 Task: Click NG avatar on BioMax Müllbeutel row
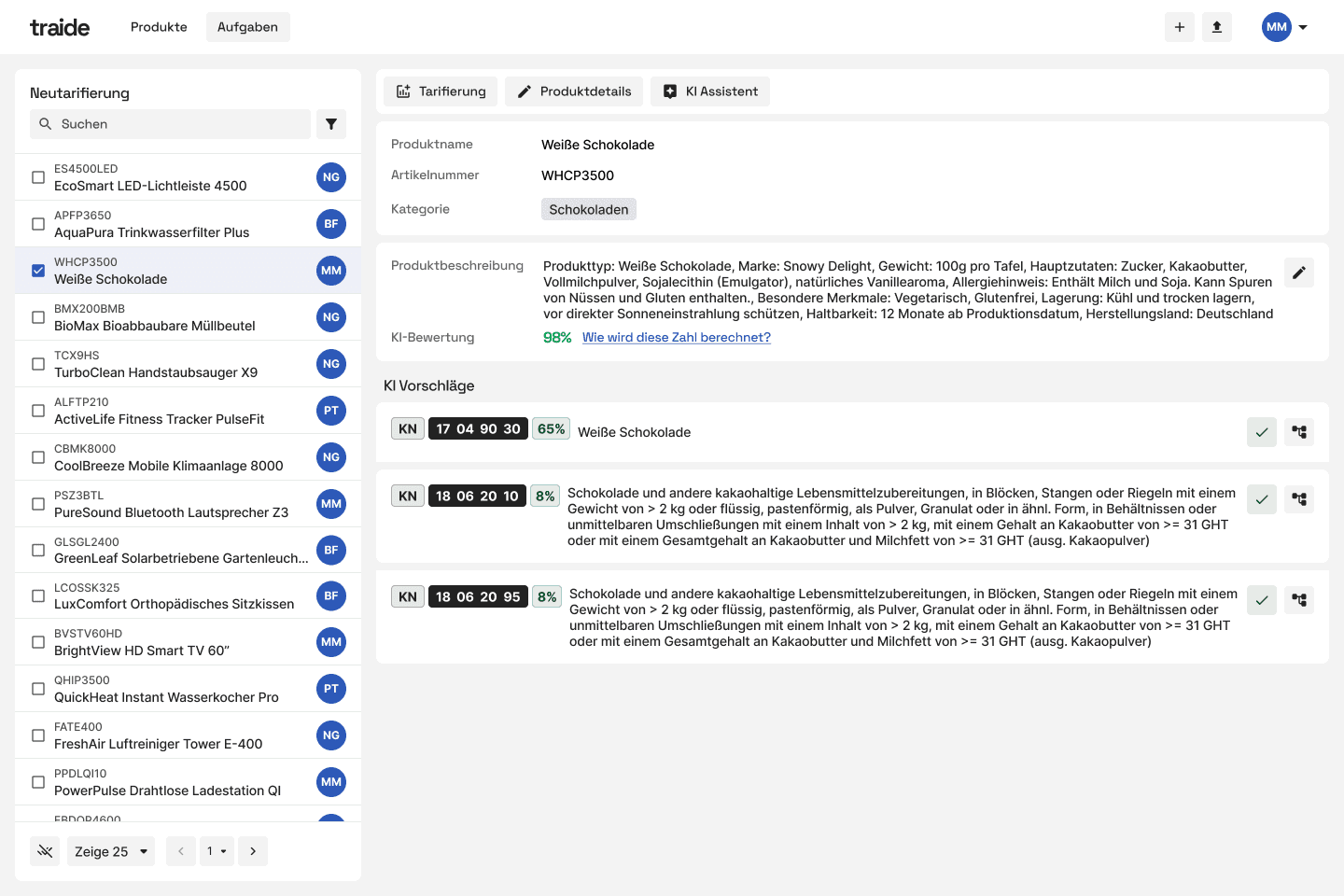pos(331,317)
